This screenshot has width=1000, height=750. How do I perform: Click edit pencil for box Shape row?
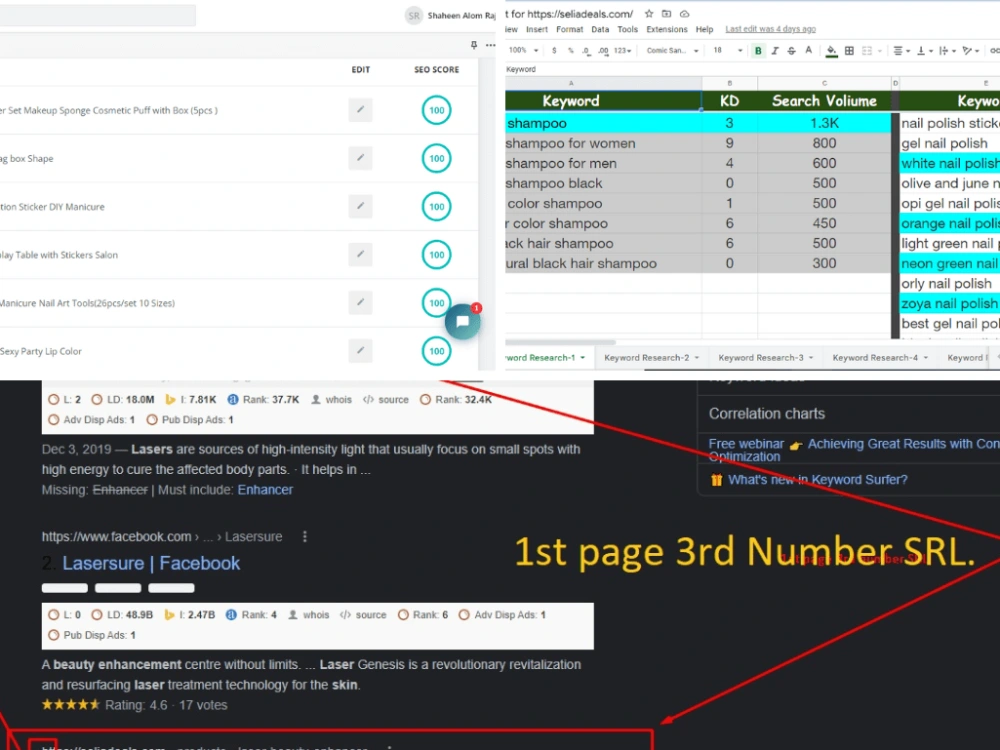(360, 158)
